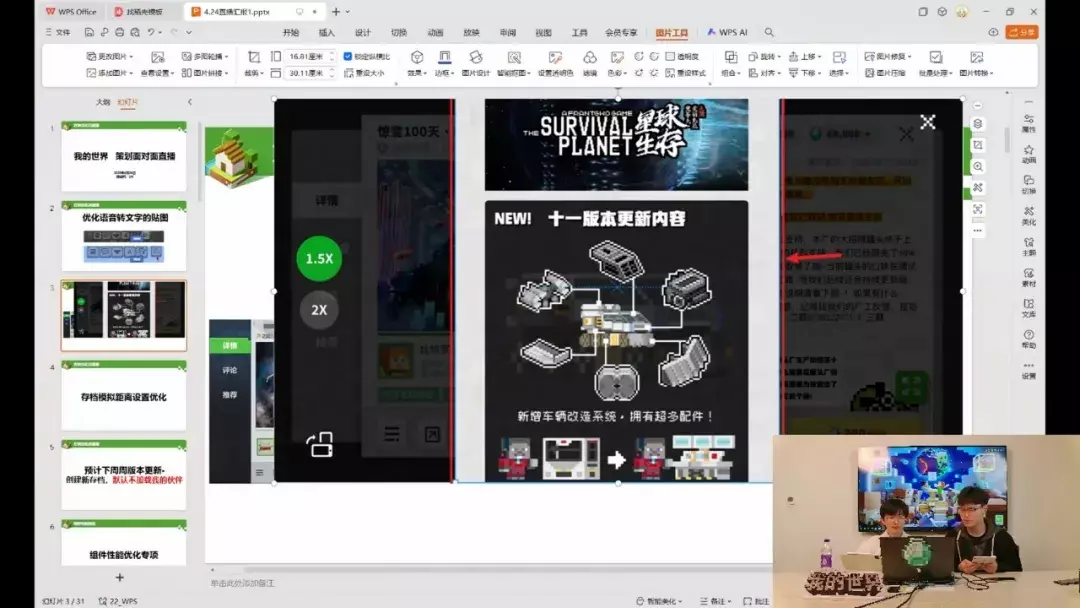Open the 多图轮播 multi-image carousel dropdown
Viewport: 1080px width, 608px height.
click(x=205, y=56)
